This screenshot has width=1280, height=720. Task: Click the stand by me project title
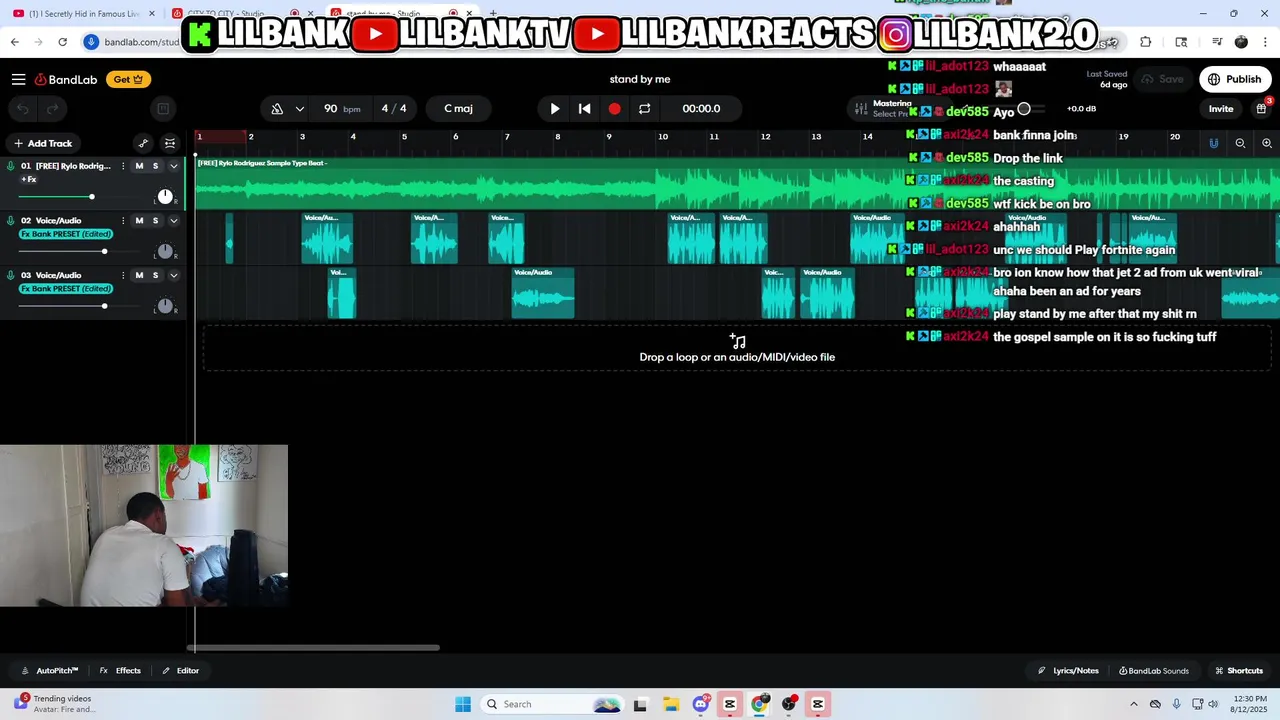click(640, 79)
